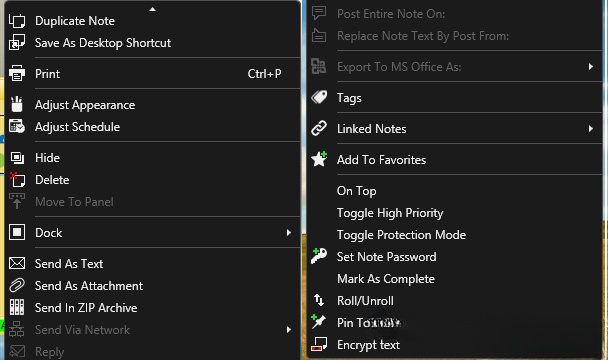608x360 pixels.
Task: Click the Adjust Appearance brush cup icon
Action: (x=17, y=105)
